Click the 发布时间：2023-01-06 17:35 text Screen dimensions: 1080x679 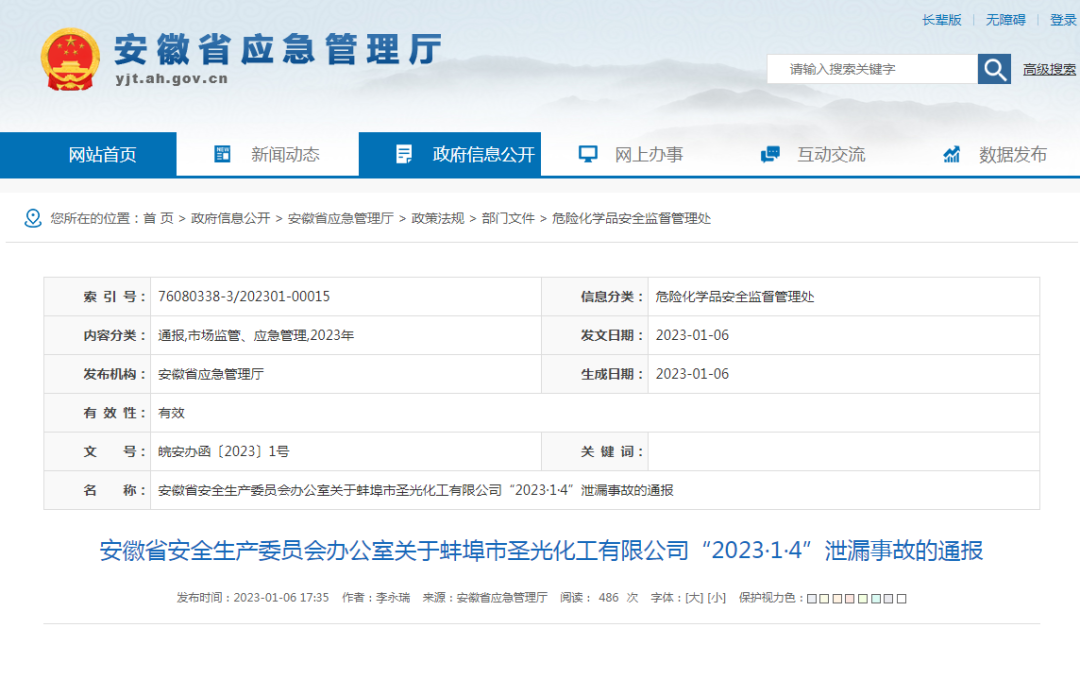pyautogui.click(x=253, y=598)
